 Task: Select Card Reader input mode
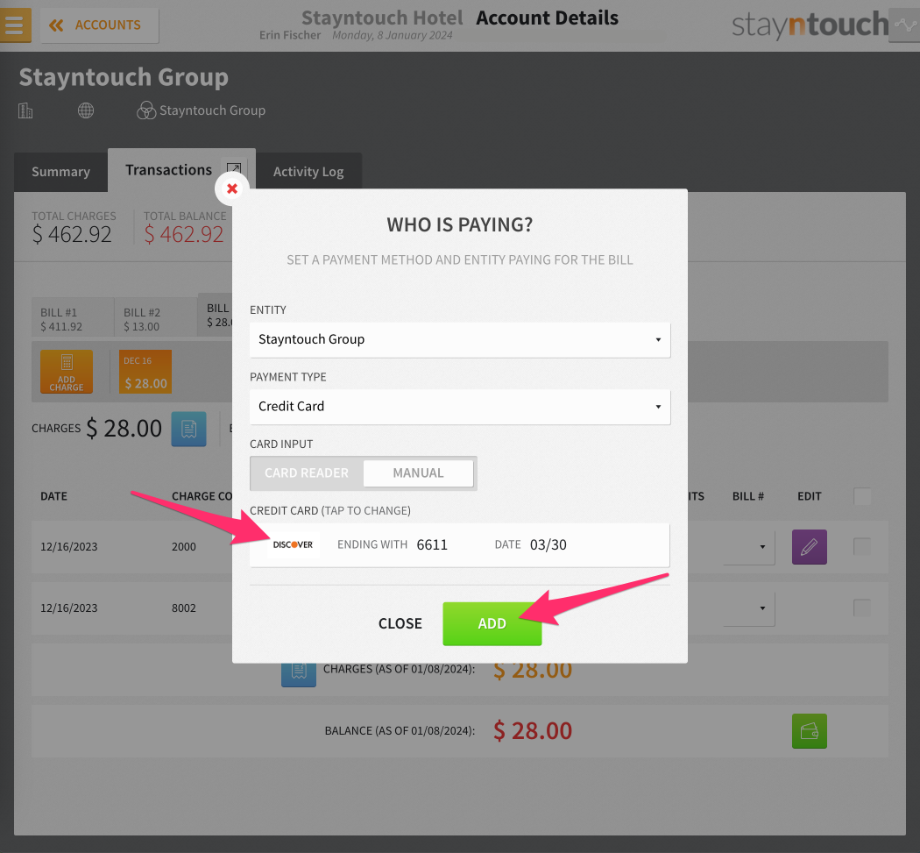(x=306, y=473)
